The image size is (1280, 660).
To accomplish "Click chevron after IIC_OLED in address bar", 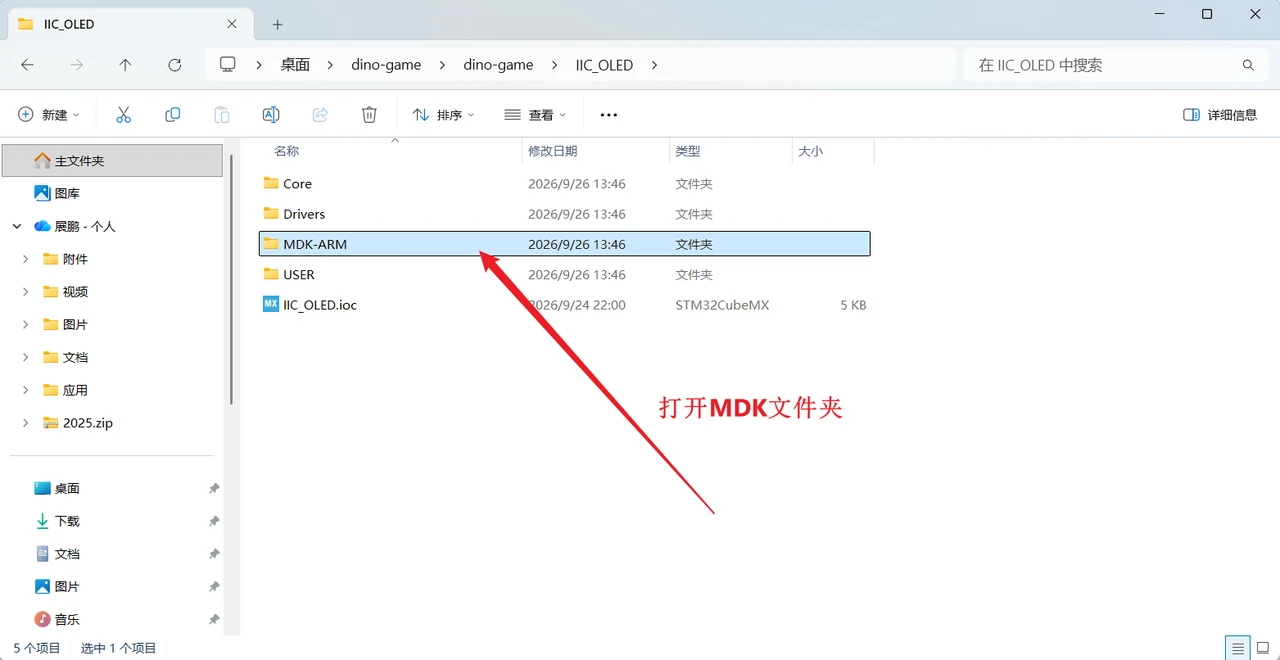I will [655, 65].
